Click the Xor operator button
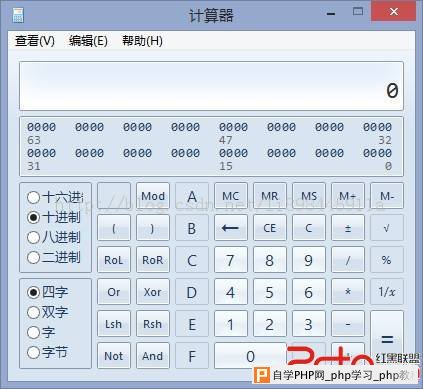 (x=153, y=292)
